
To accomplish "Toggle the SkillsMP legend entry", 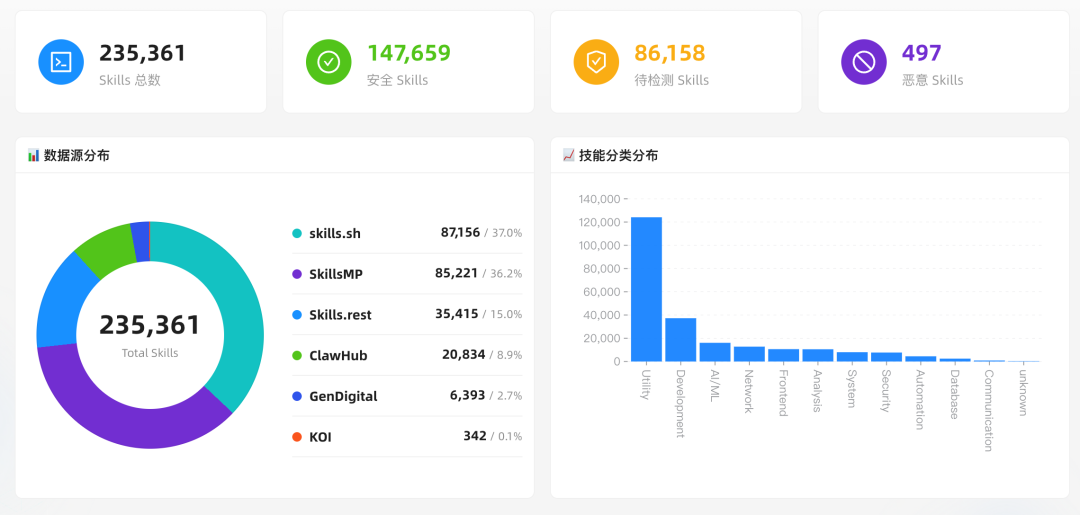I will click(x=335, y=274).
